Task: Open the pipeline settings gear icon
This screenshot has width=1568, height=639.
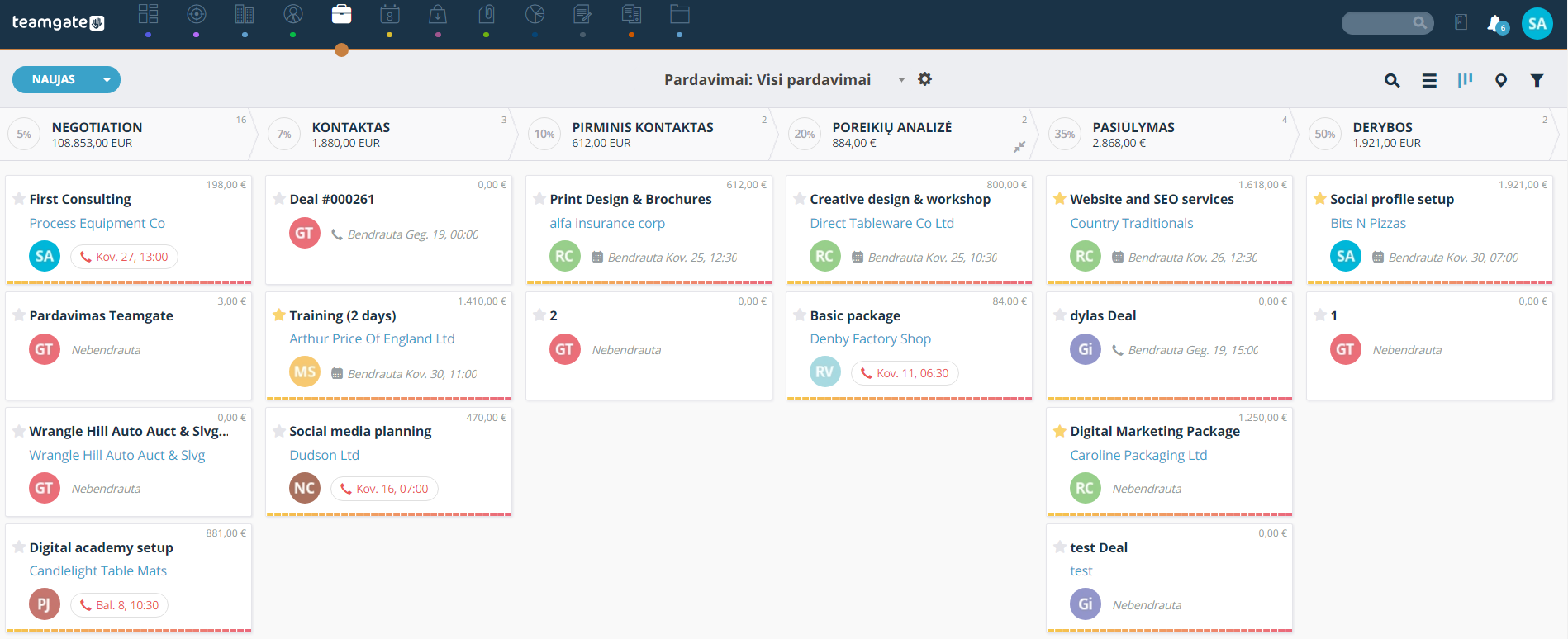Action: tap(925, 79)
